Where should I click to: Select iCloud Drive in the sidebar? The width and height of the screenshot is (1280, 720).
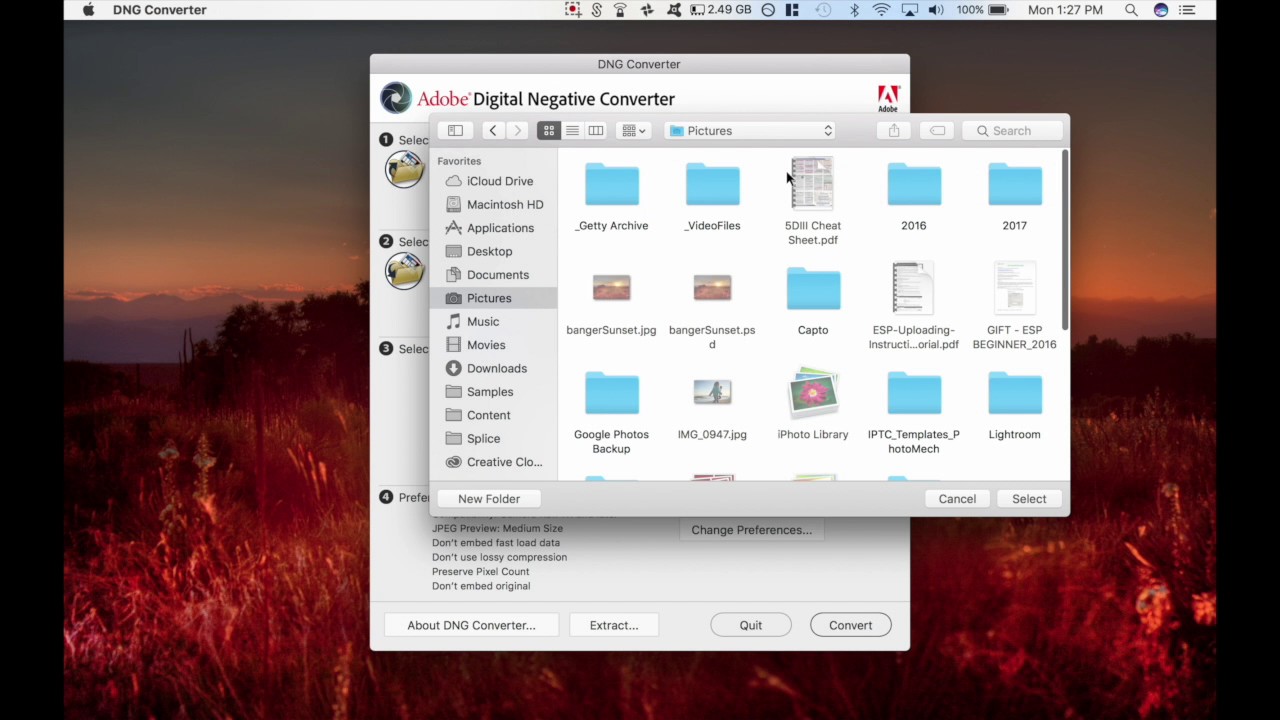494,181
